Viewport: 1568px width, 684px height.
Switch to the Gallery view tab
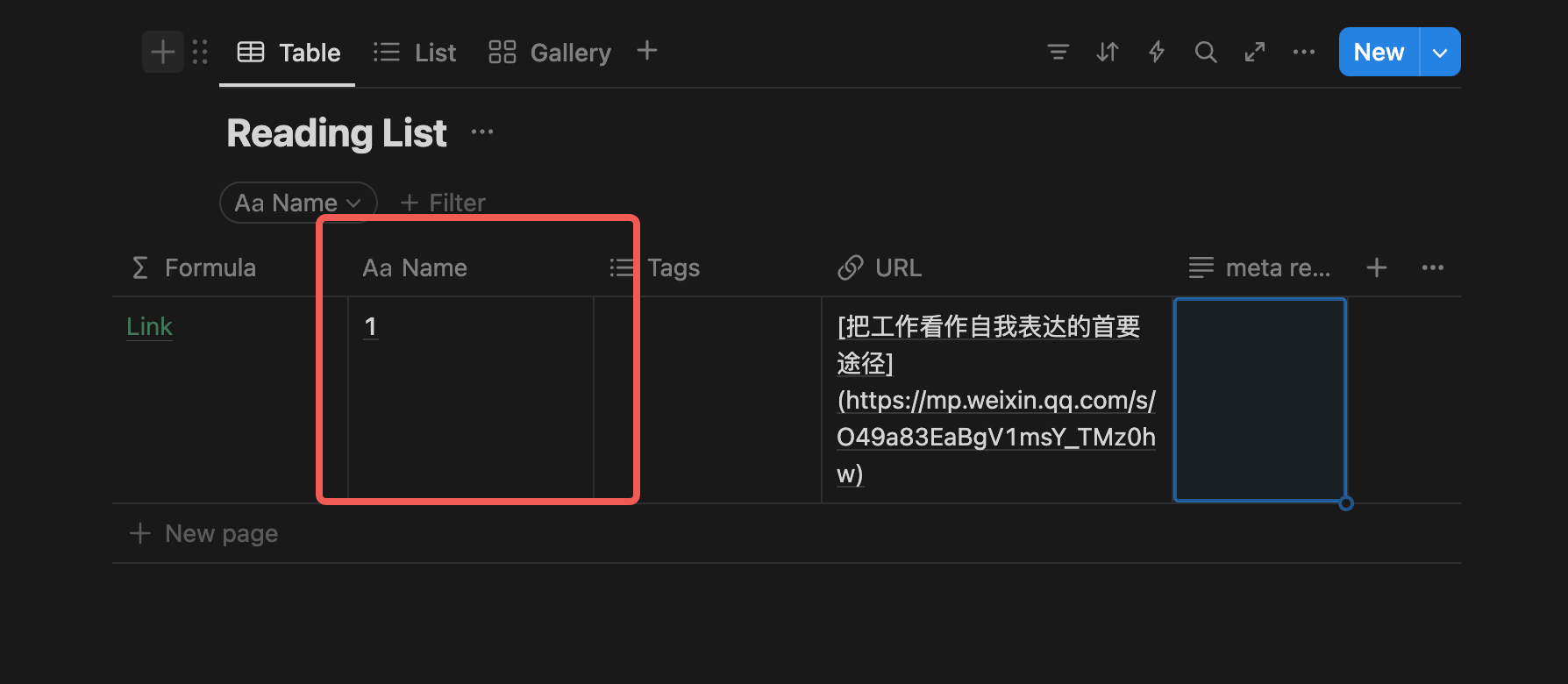(550, 53)
